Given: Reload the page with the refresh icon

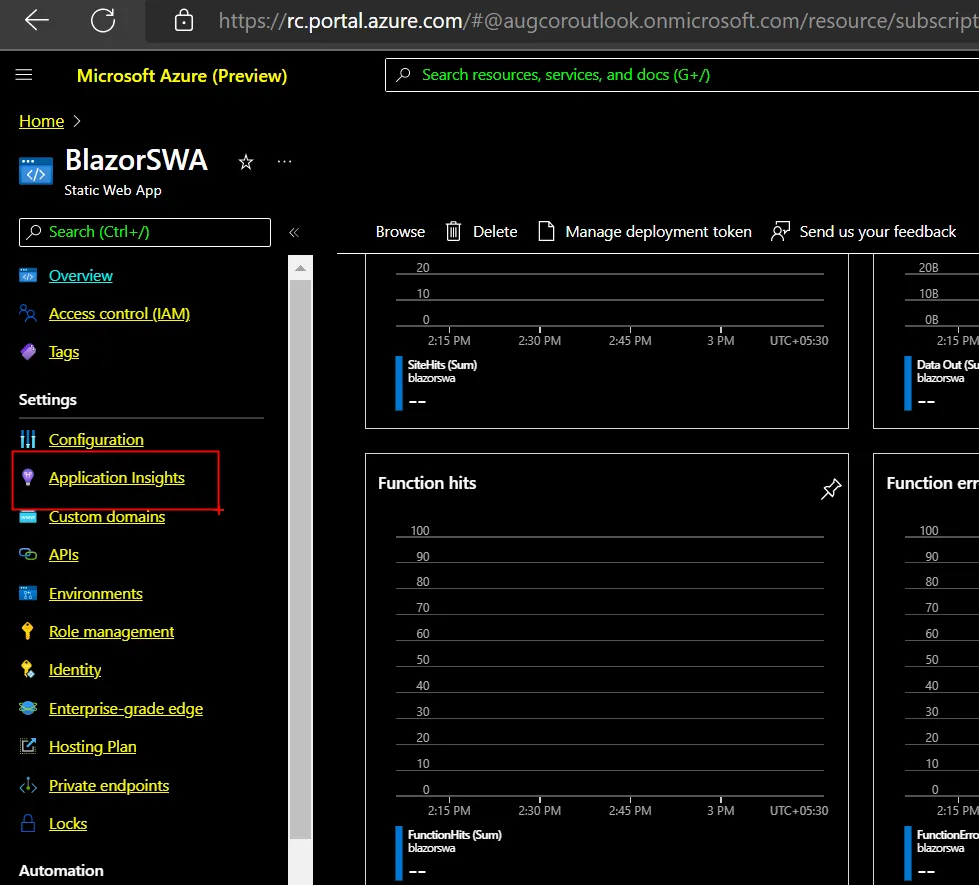Looking at the screenshot, I should coord(102,20).
